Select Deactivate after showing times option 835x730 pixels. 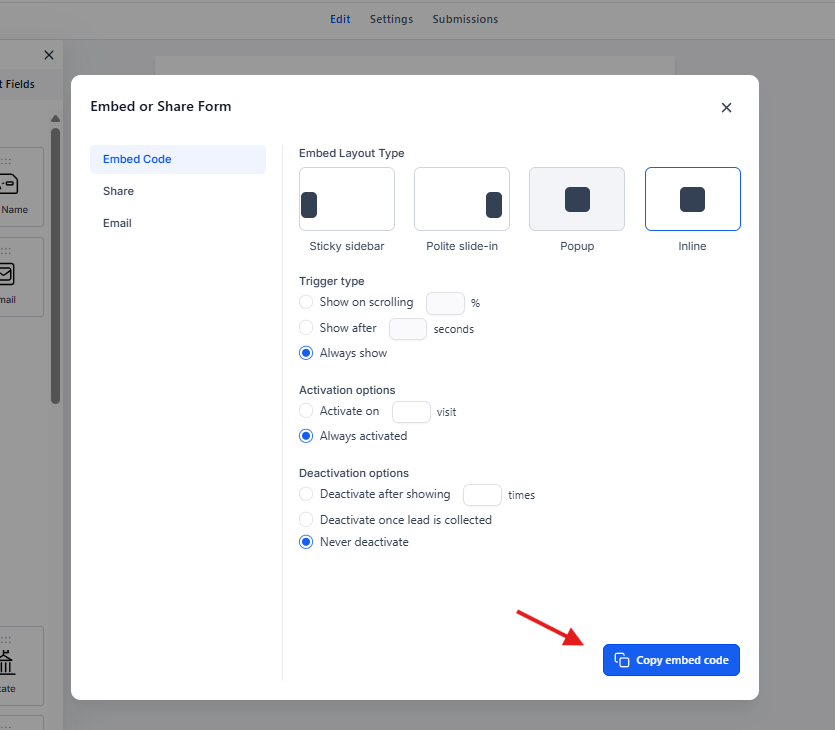307,494
